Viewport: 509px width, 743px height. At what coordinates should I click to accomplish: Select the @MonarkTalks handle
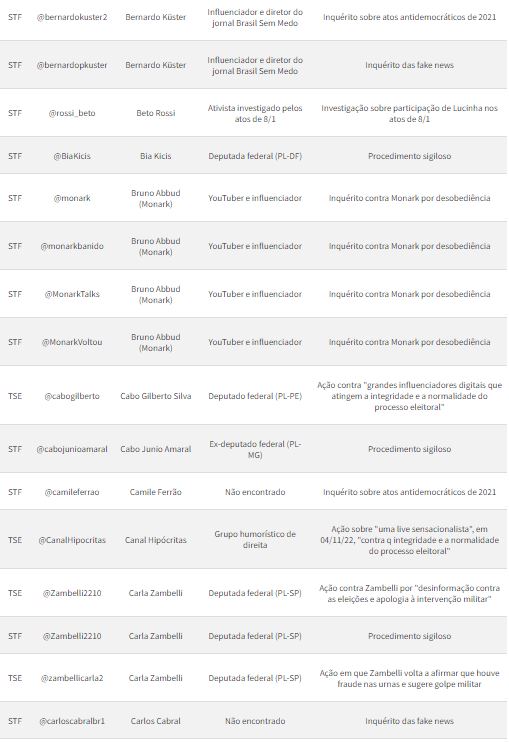[72, 294]
